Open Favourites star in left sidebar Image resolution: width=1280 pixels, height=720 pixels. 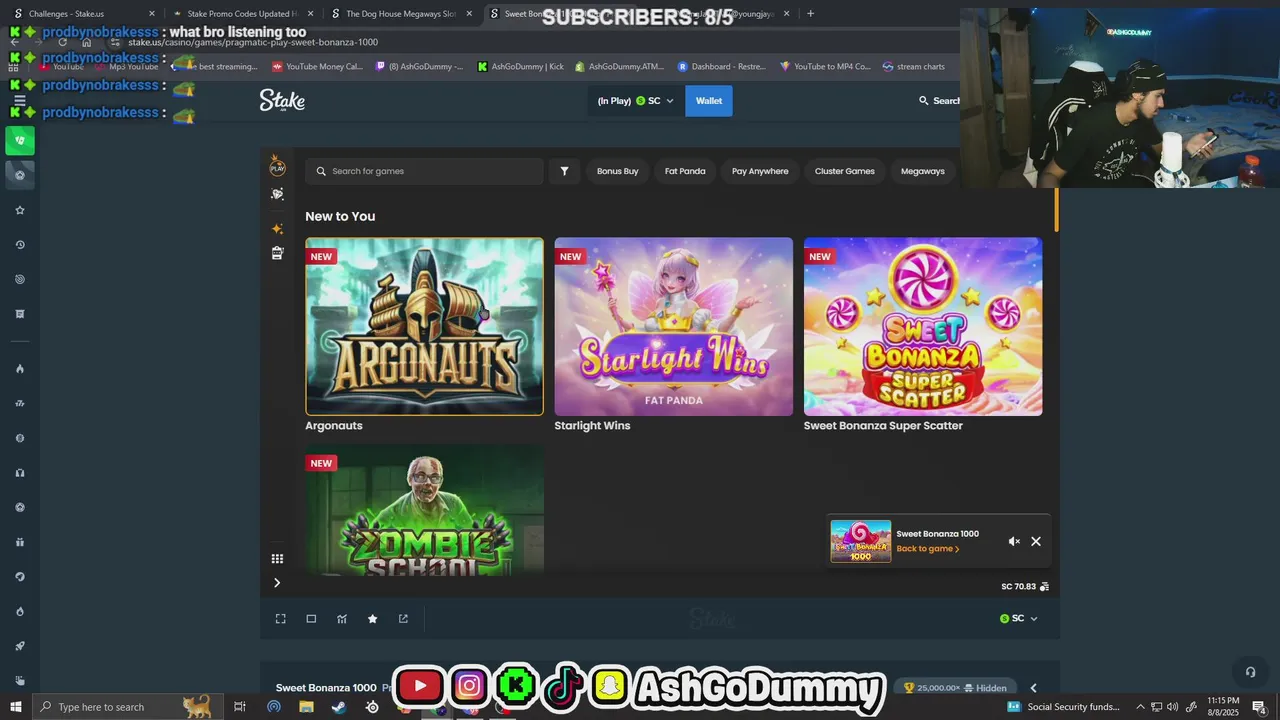point(20,210)
